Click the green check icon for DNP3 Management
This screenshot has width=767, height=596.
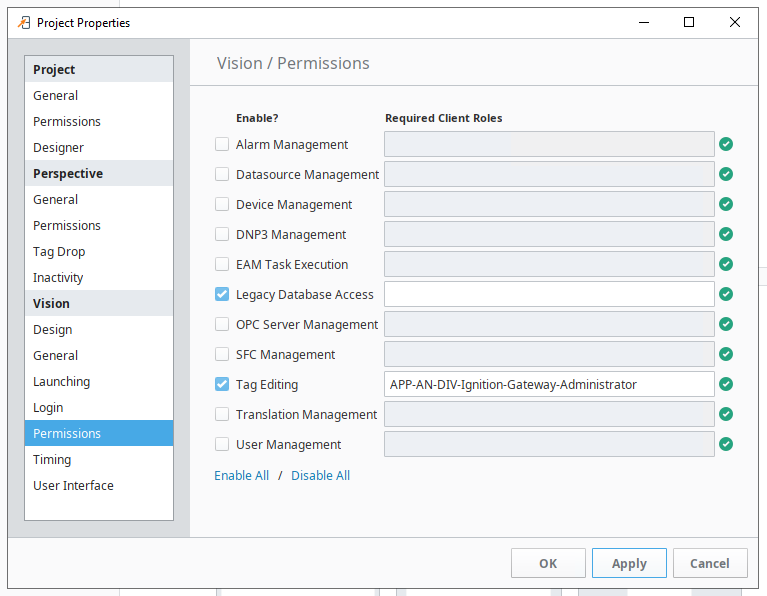coord(726,234)
